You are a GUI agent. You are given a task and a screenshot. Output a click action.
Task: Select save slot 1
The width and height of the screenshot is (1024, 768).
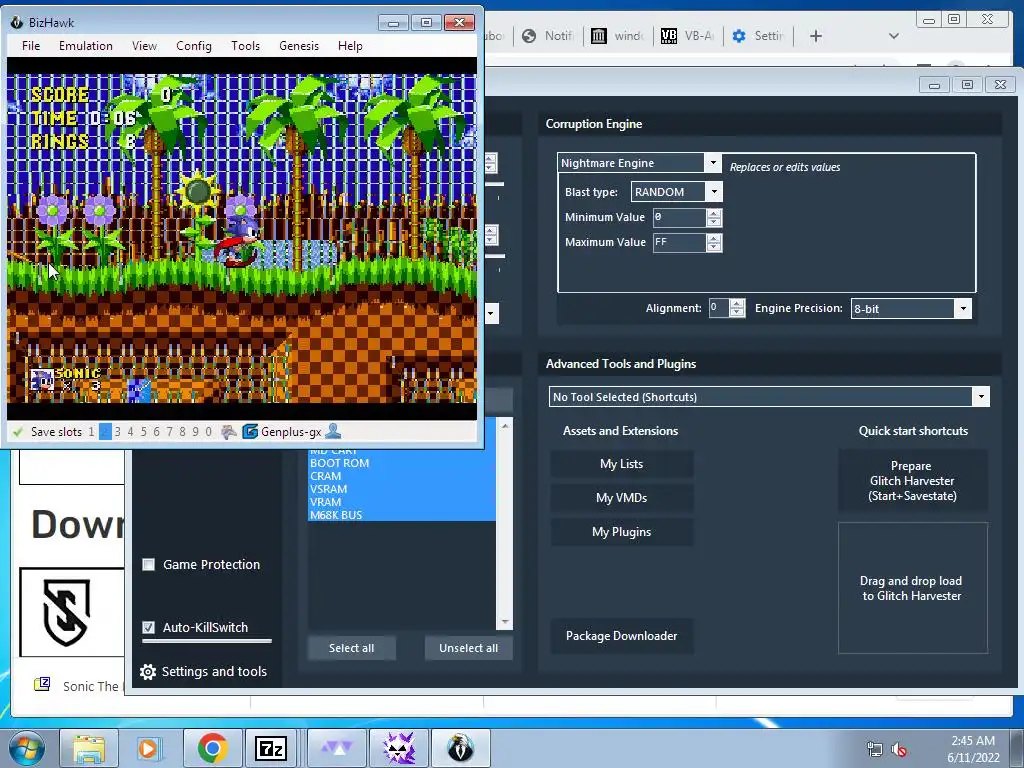(91, 432)
